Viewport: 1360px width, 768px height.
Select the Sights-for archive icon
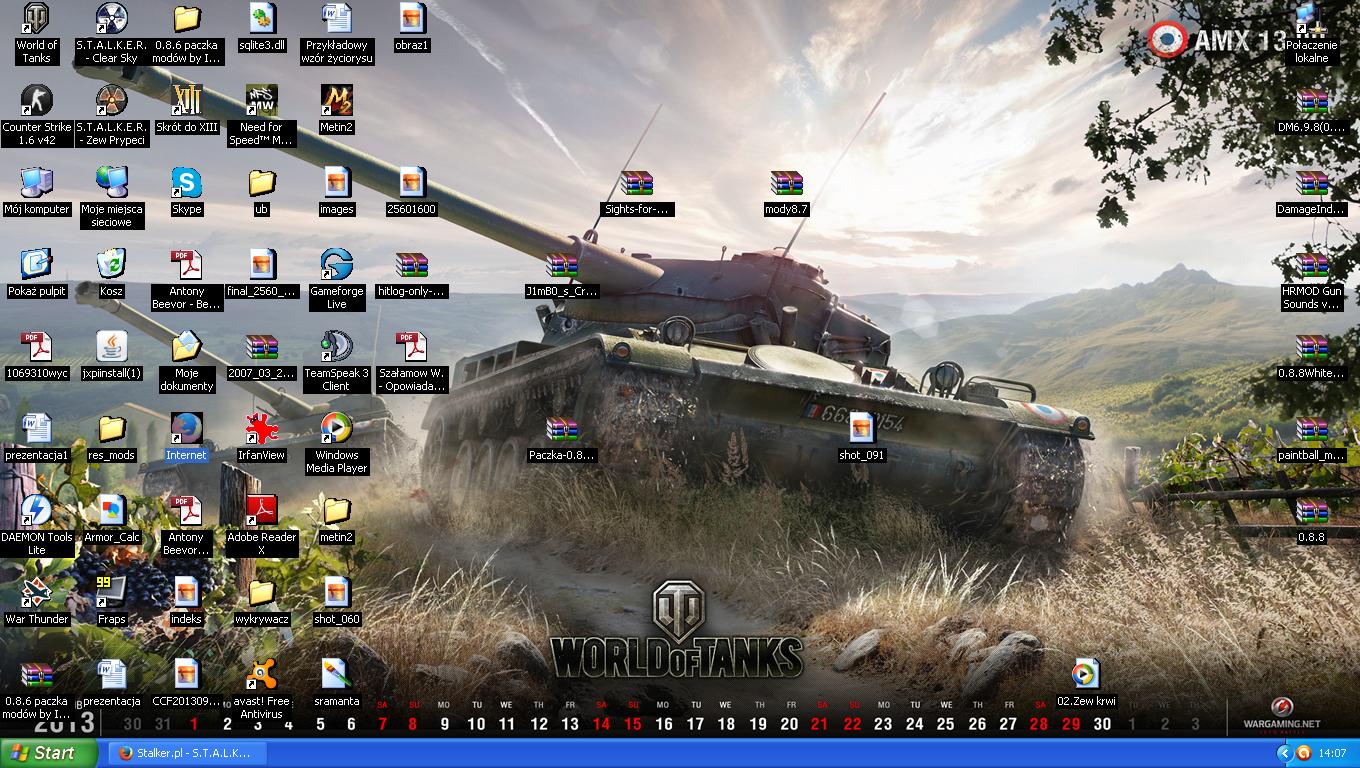pos(637,183)
